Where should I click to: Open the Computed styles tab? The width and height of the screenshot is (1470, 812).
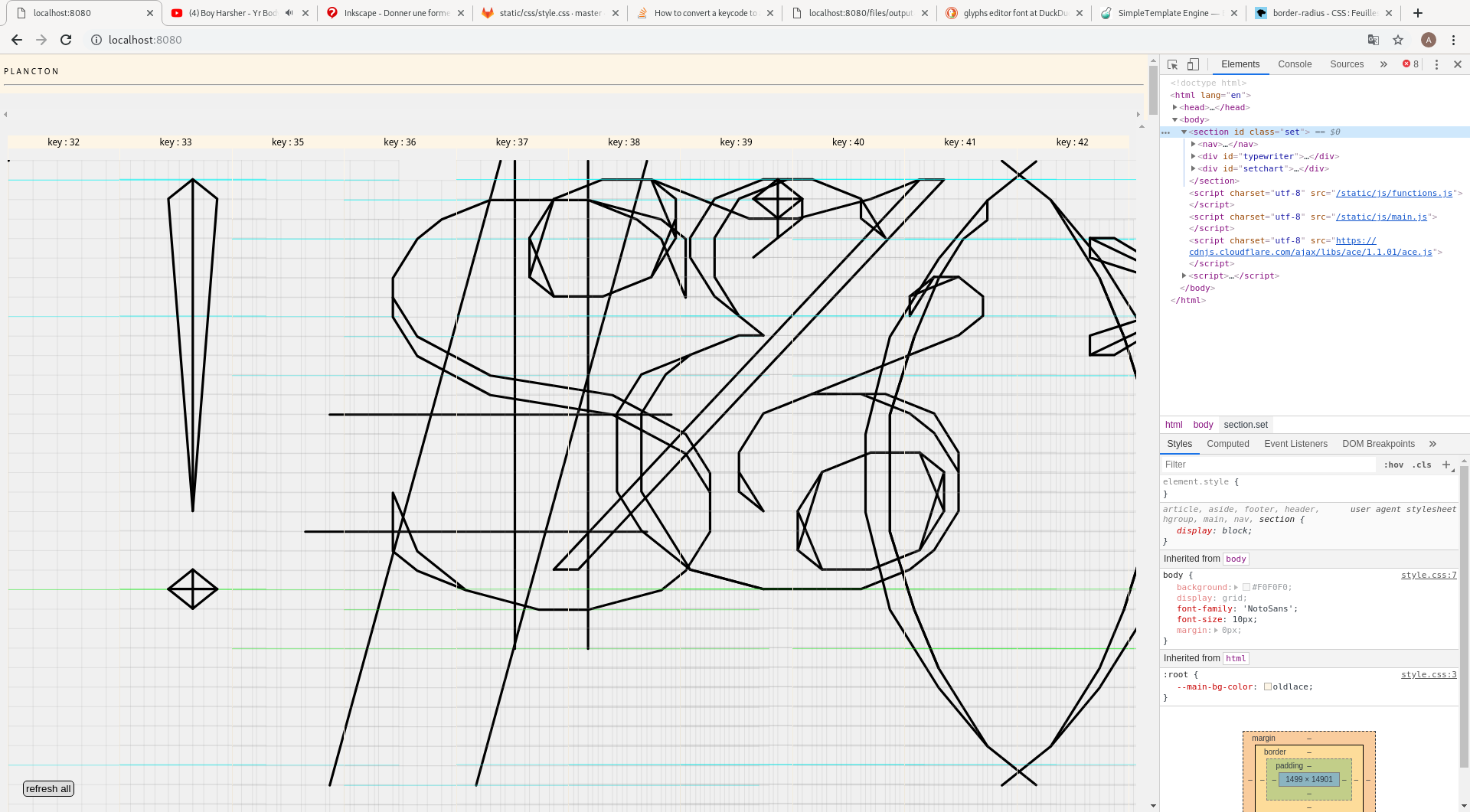point(1227,444)
